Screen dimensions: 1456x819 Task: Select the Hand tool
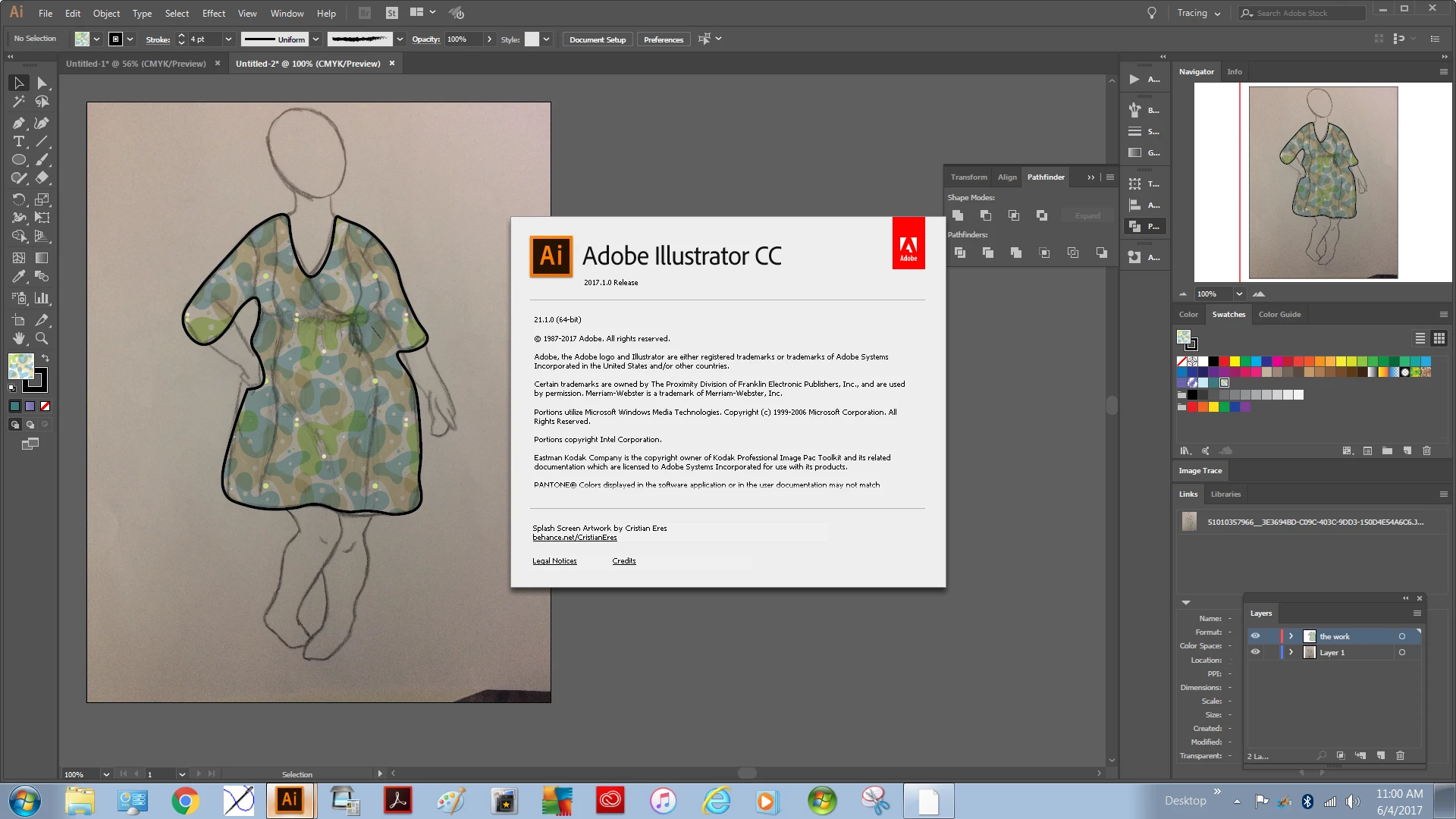[x=19, y=339]
